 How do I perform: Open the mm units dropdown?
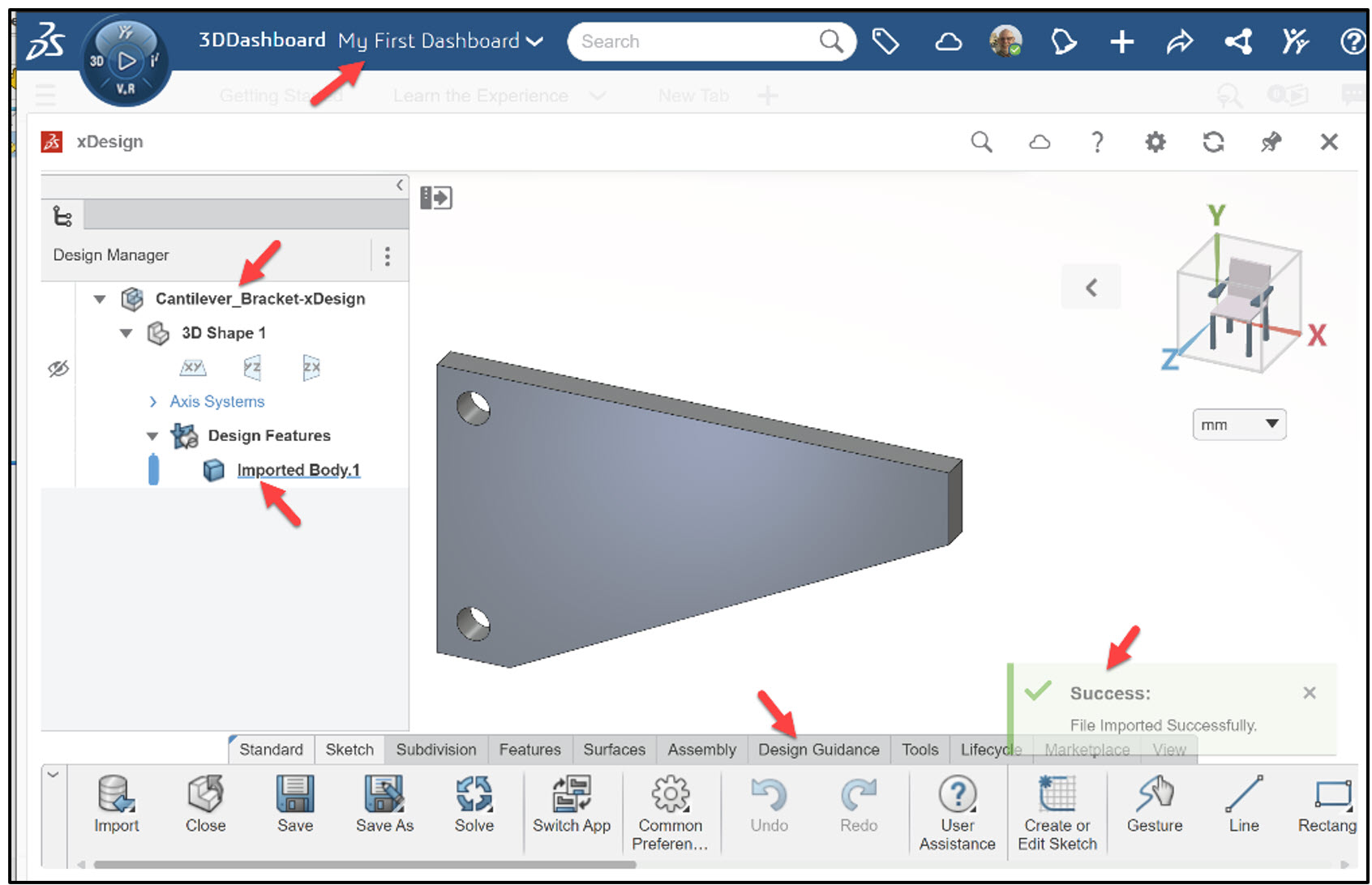point(1238,424)
